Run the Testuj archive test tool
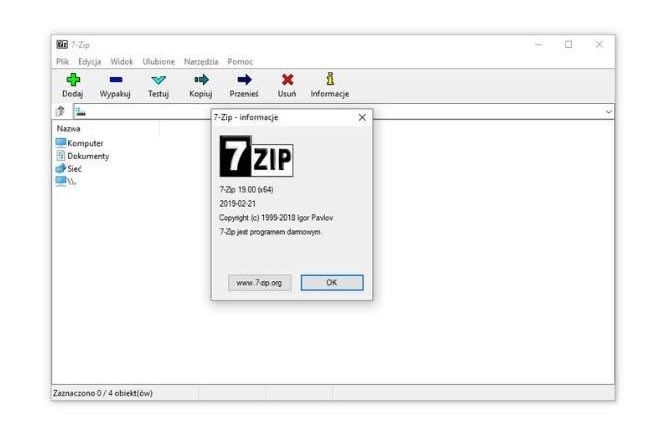This screenshot has height=434, width=660. [x=158, y=85]
